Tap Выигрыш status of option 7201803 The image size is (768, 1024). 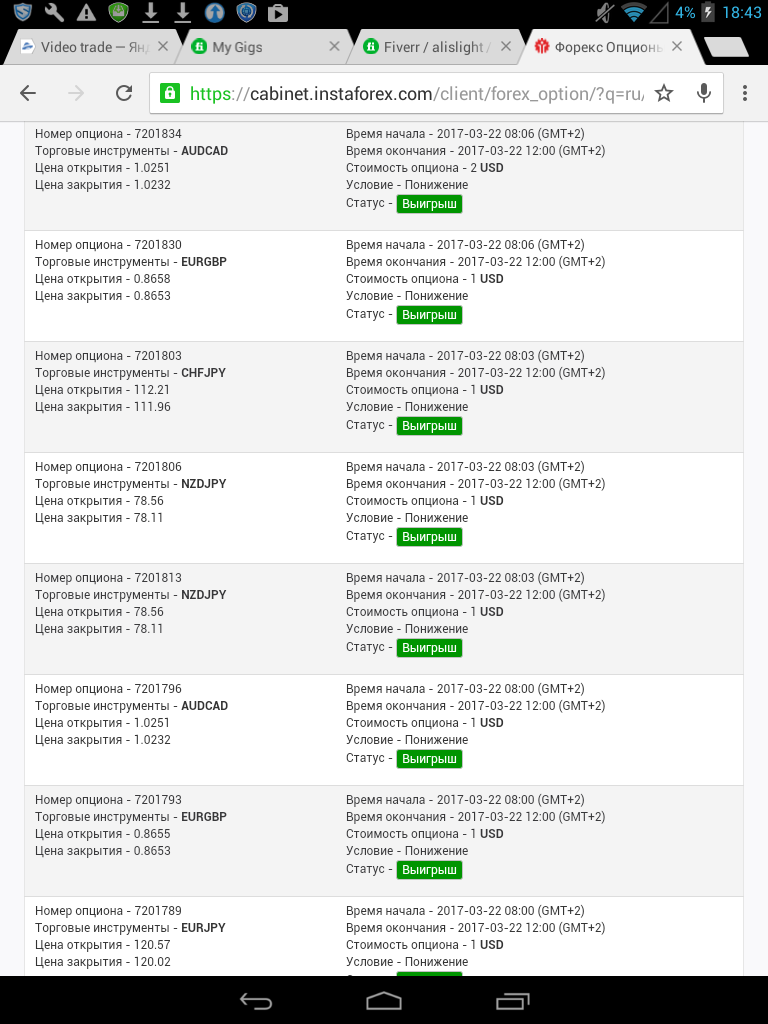point(429,426)
